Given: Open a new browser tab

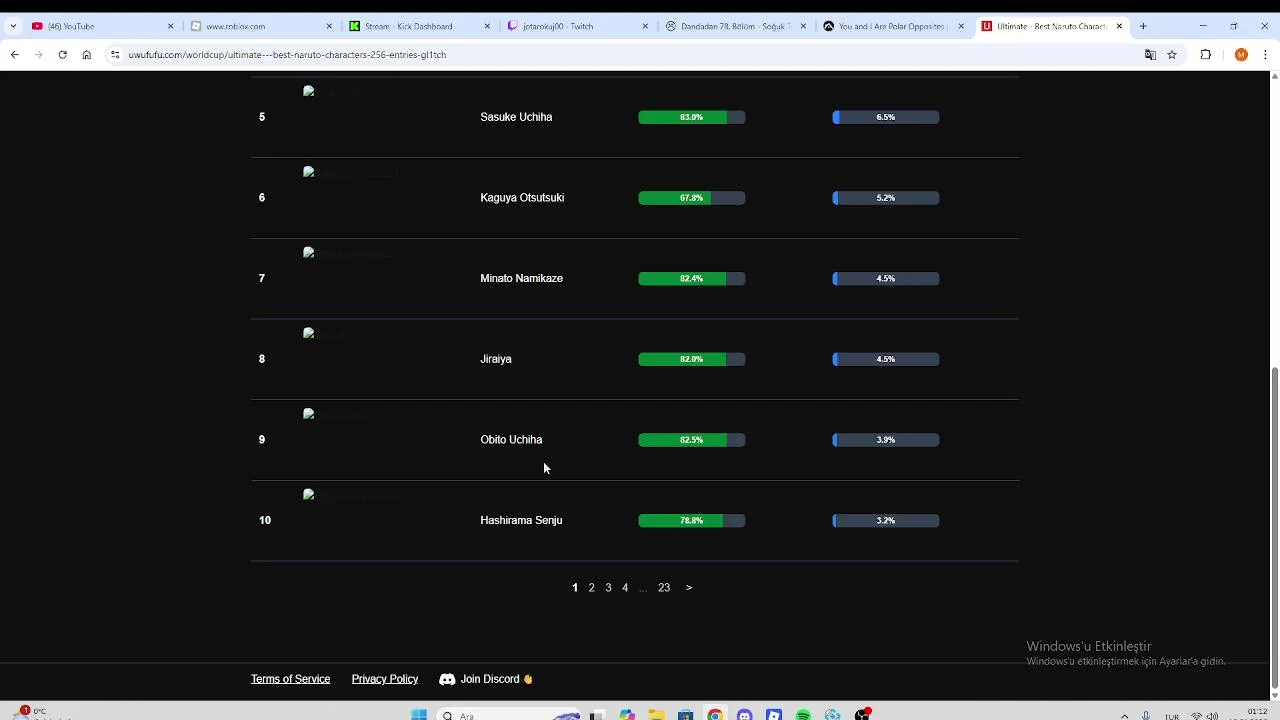Looking at the screenshot, I should pyautogui.click(x=1143, y=26).
